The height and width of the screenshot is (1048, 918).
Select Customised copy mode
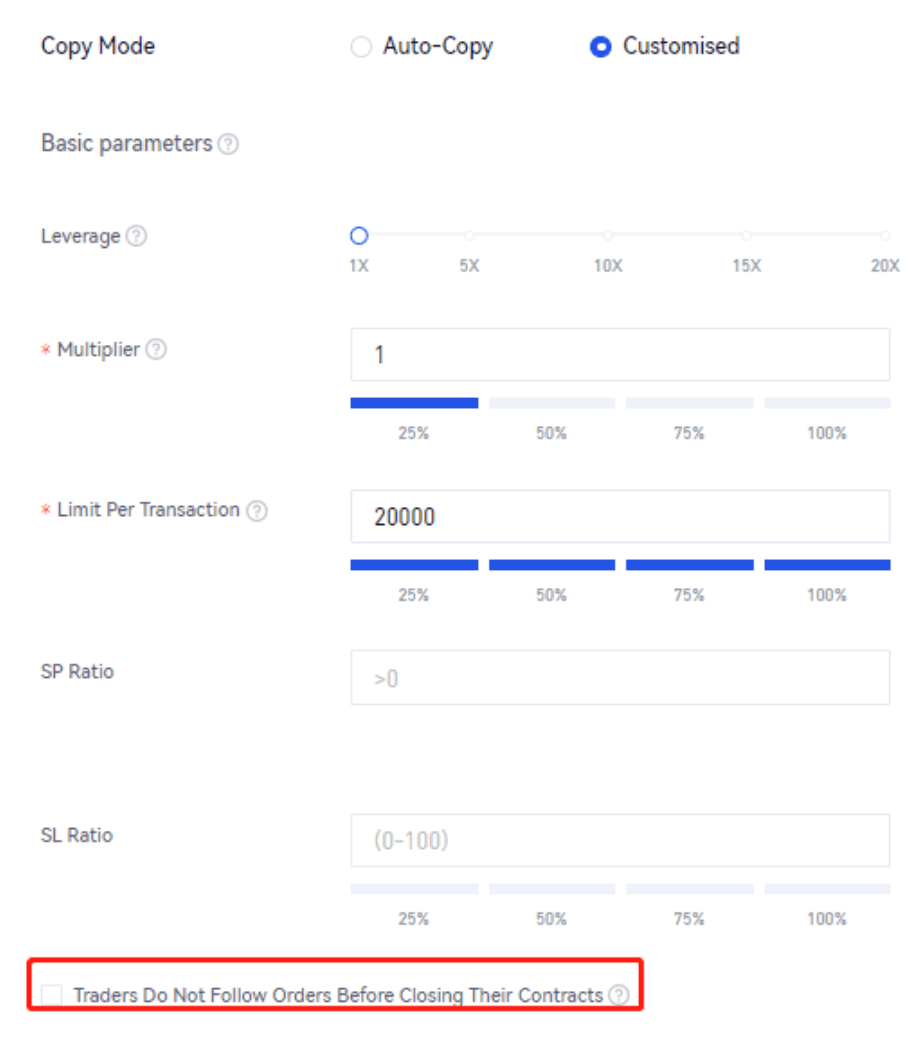point(600,47)
